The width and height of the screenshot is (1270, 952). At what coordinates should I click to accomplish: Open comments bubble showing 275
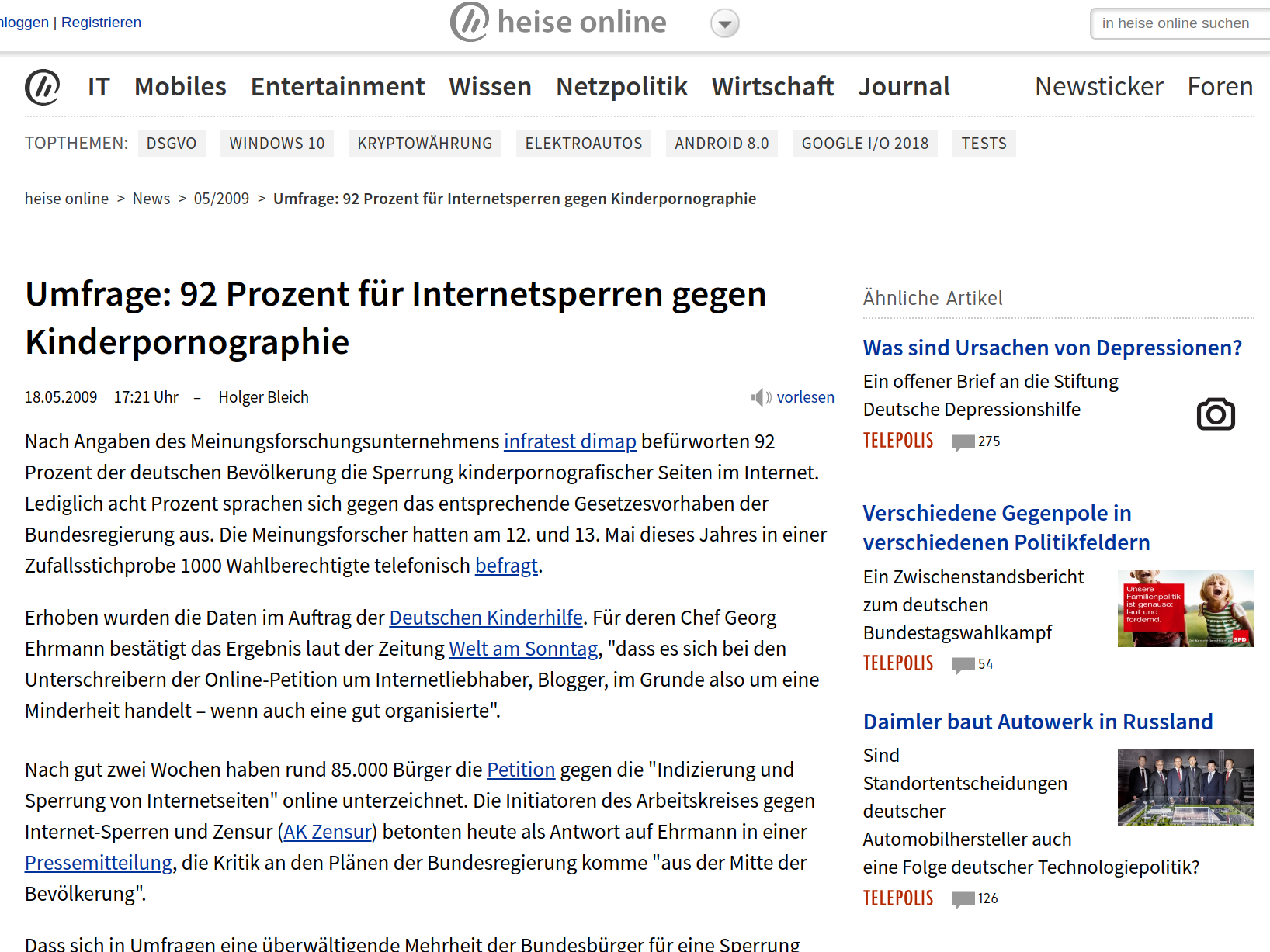click(963, 442)
